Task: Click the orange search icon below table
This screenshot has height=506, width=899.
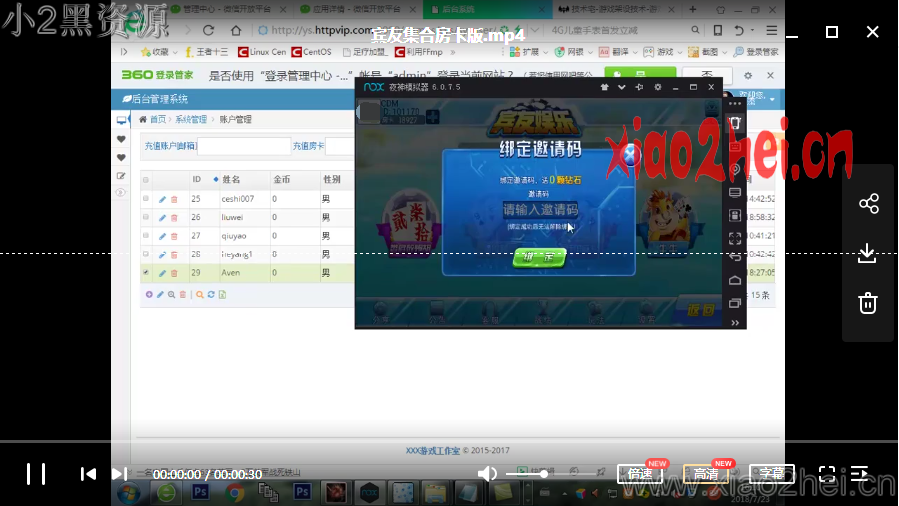Action: click(200, 295)
